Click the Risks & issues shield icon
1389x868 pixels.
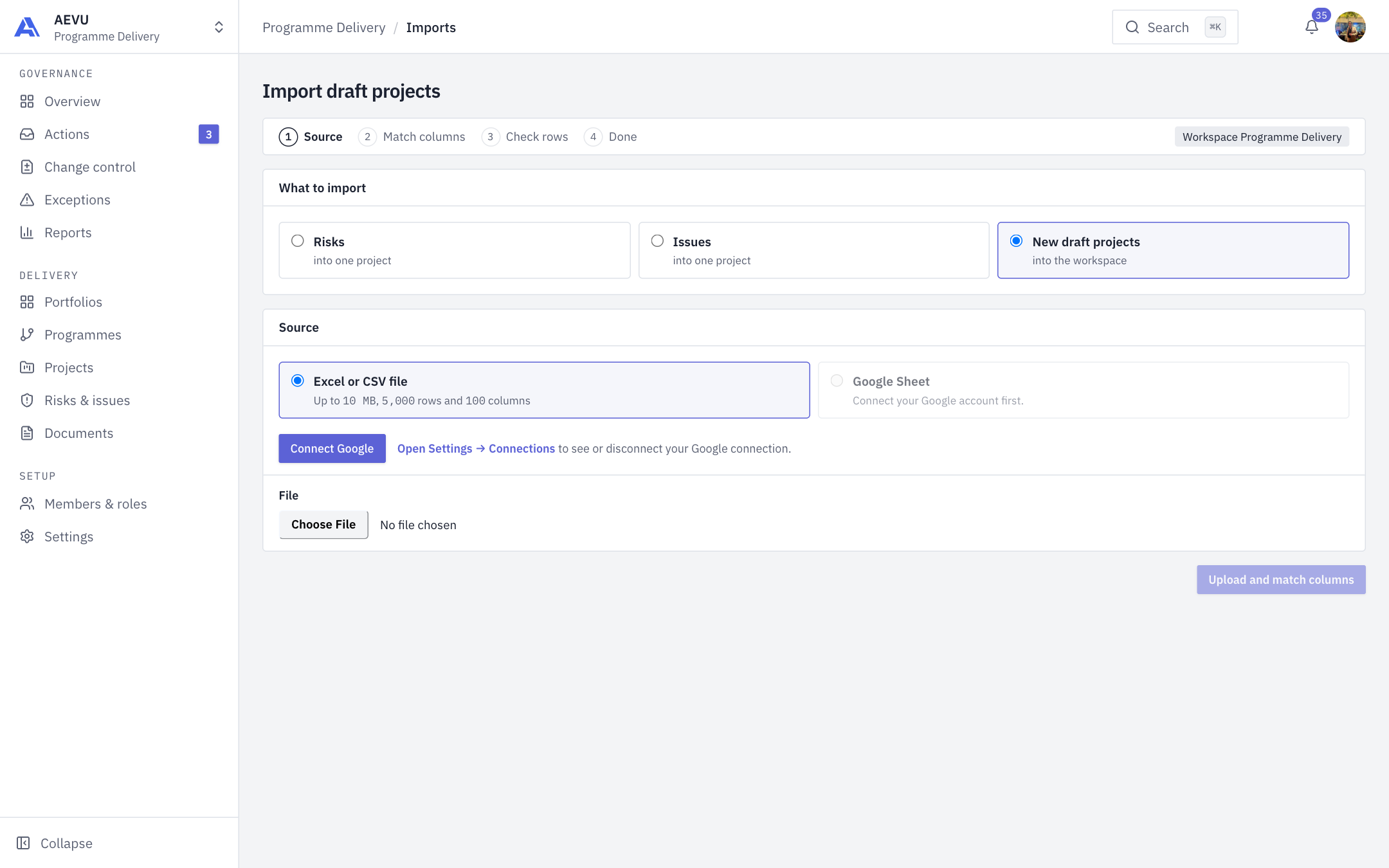point(27,401)
